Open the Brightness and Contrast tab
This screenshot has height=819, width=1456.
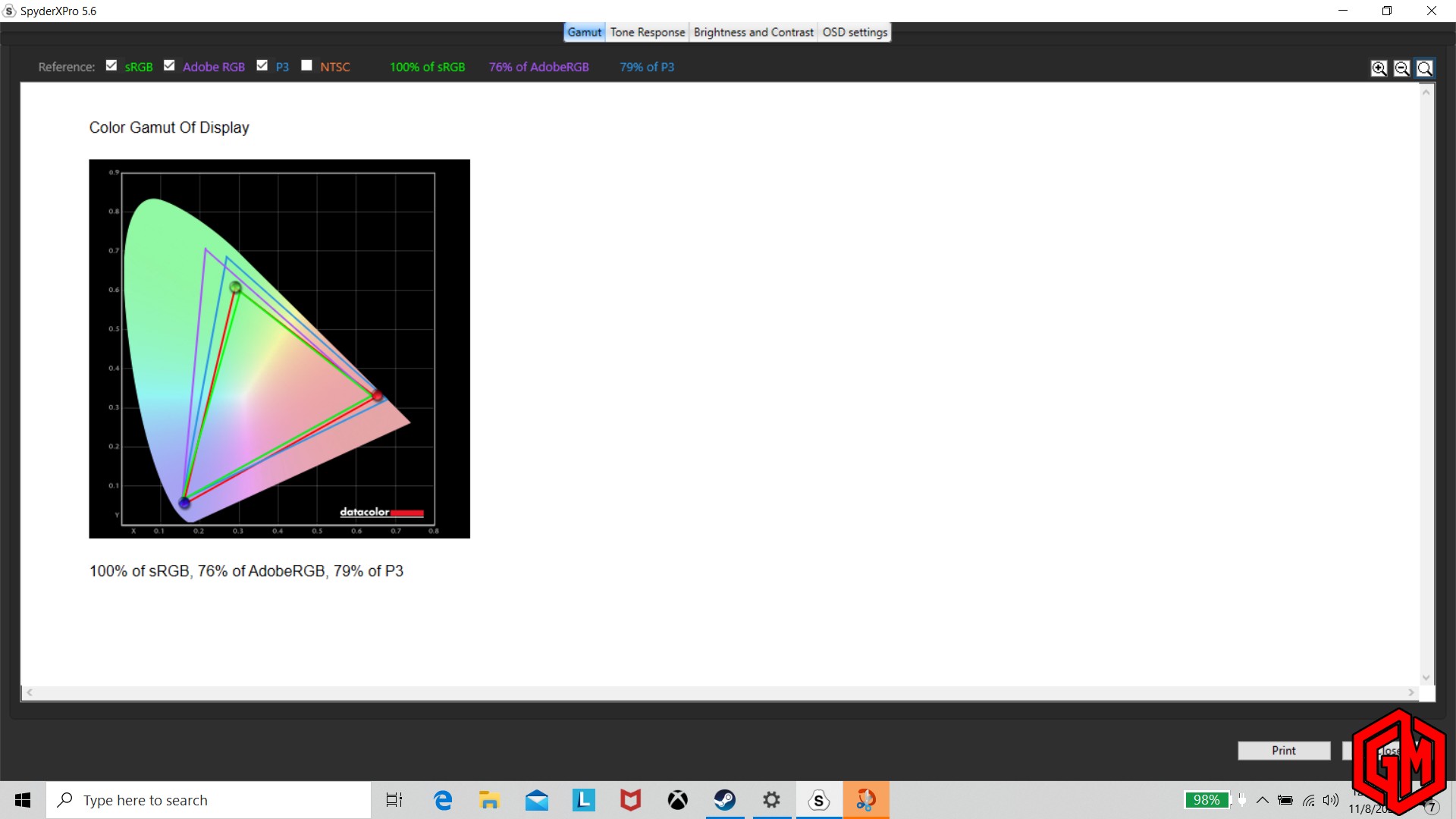click(753, 32)
